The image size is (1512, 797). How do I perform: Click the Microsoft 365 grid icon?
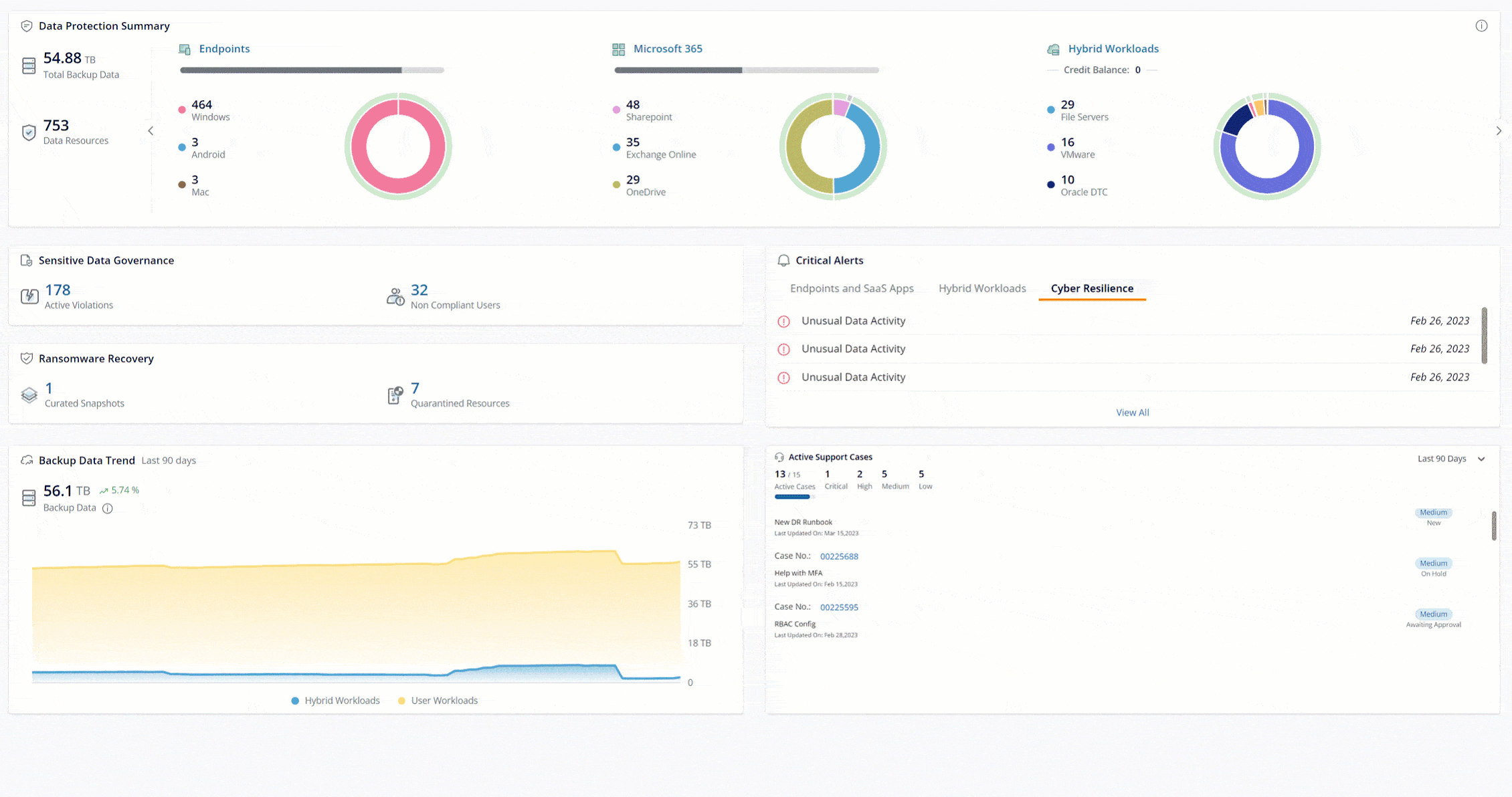click(x=618, y=49)
